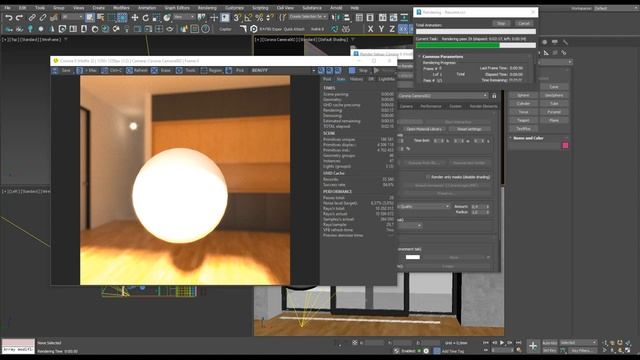Viewport: 640px width, 360px height.
Task: Toggle the Angle Snap icon
Action: (248, 18)
